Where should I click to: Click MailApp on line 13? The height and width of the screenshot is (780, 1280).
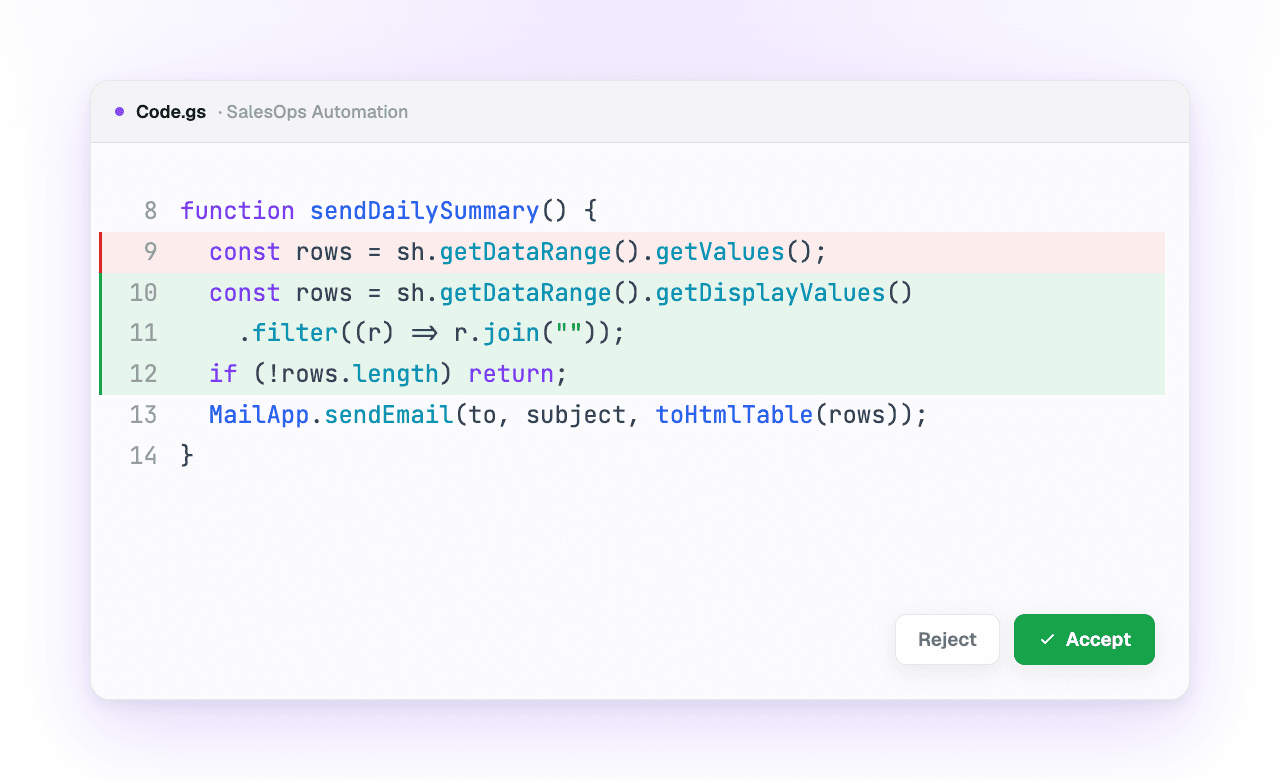pos(259,415)
